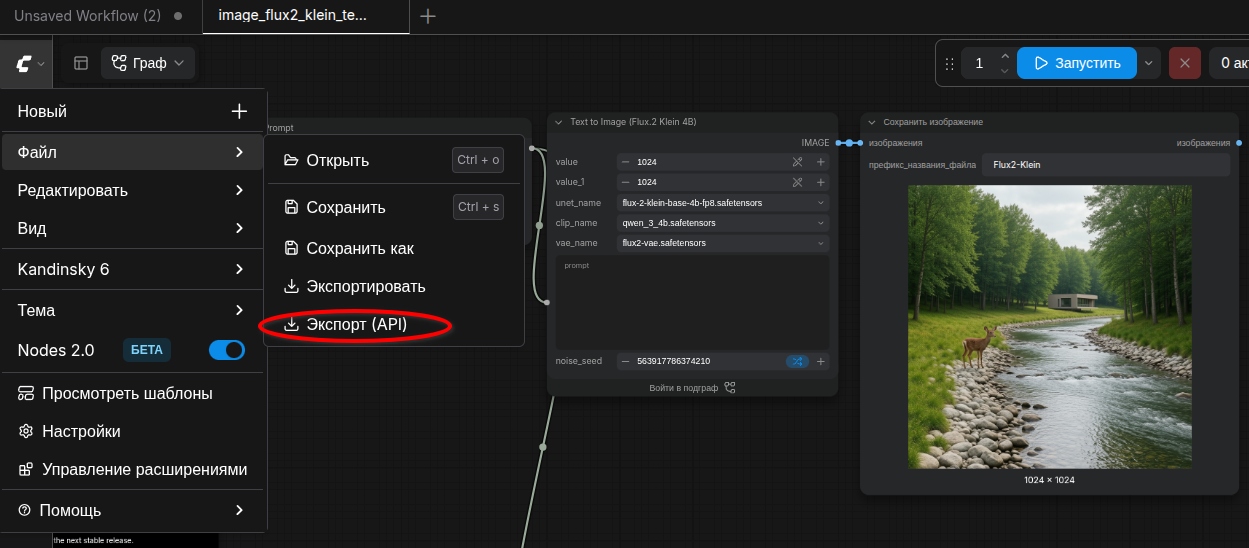Choose Экспорт (API) option

click(x=394, y=324)
